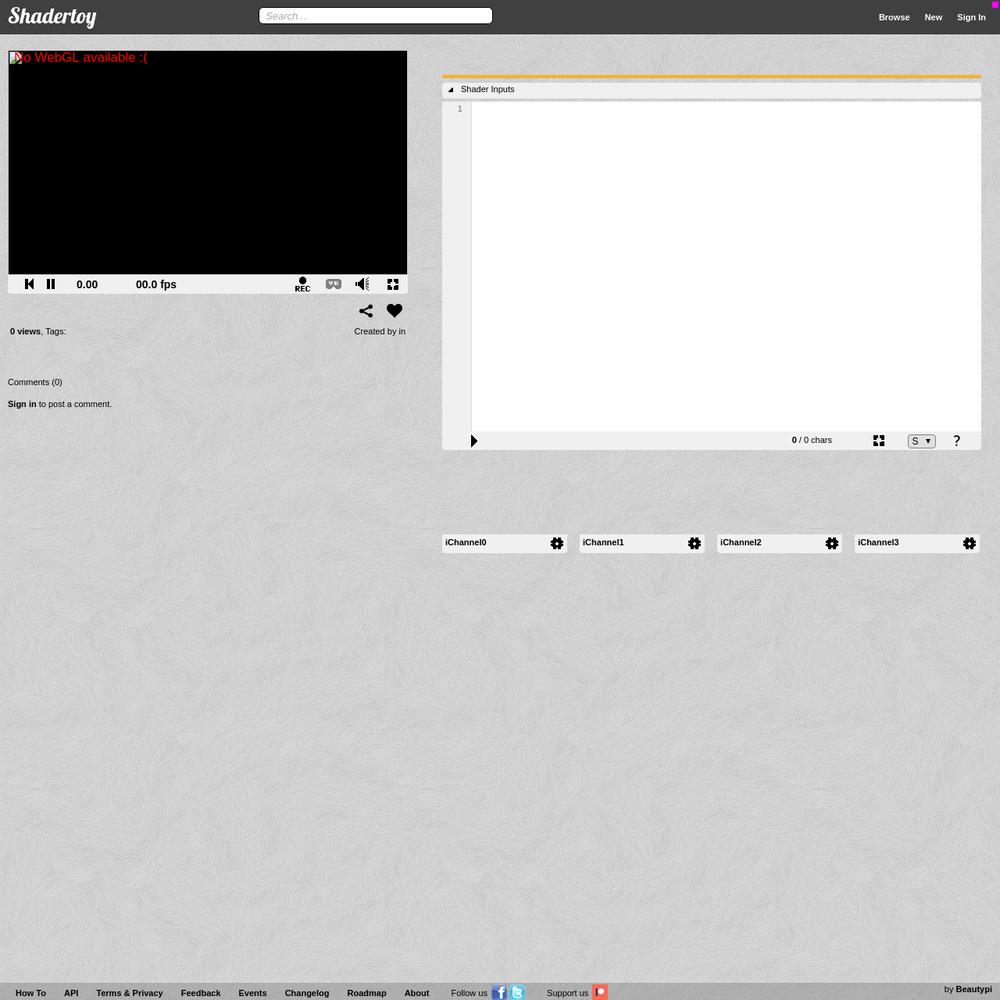
Task: Open the How To footer link
Action: click(x=31, y=993)
